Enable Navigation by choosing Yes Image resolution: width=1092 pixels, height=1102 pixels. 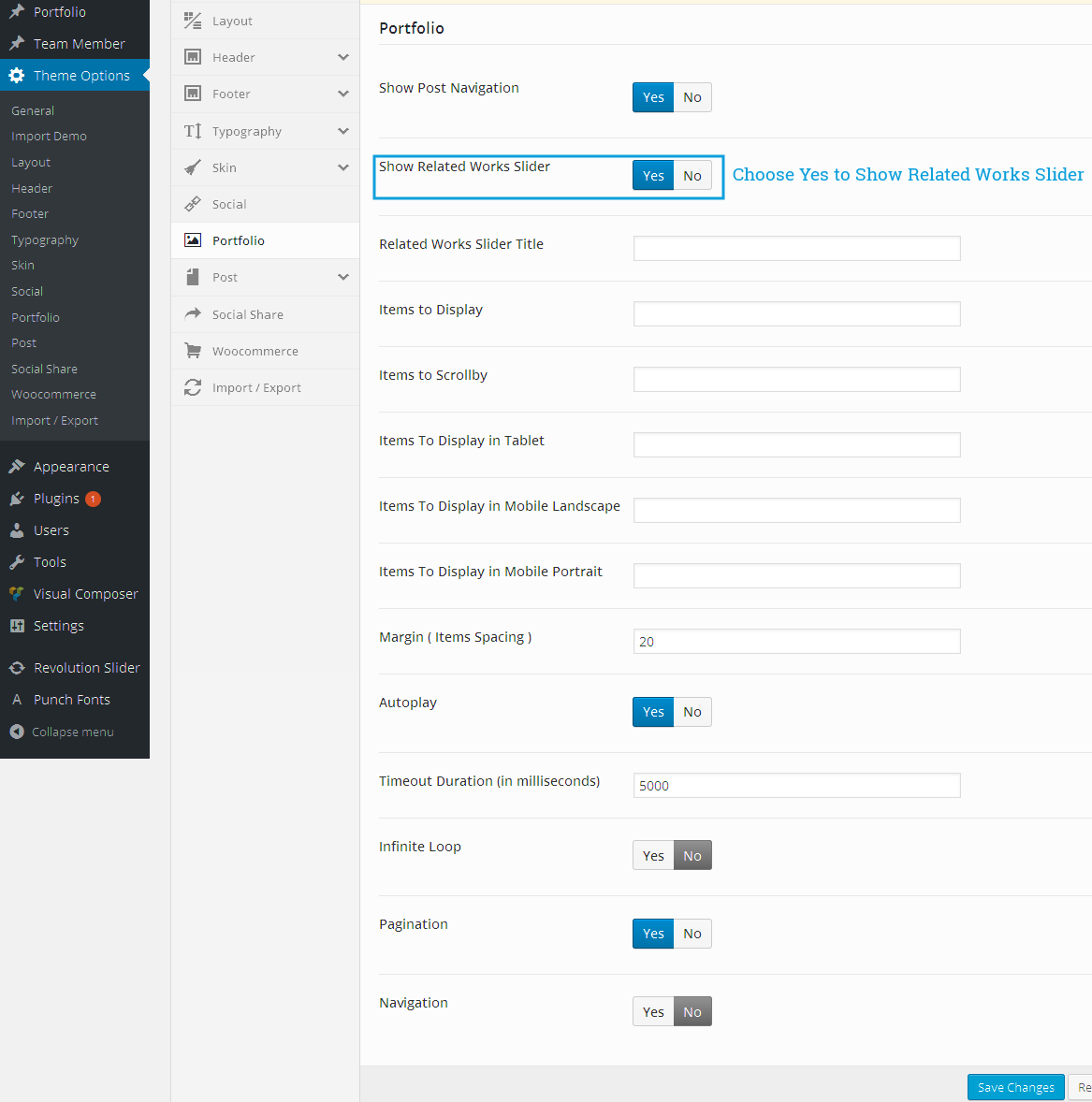click(653, 1012)
